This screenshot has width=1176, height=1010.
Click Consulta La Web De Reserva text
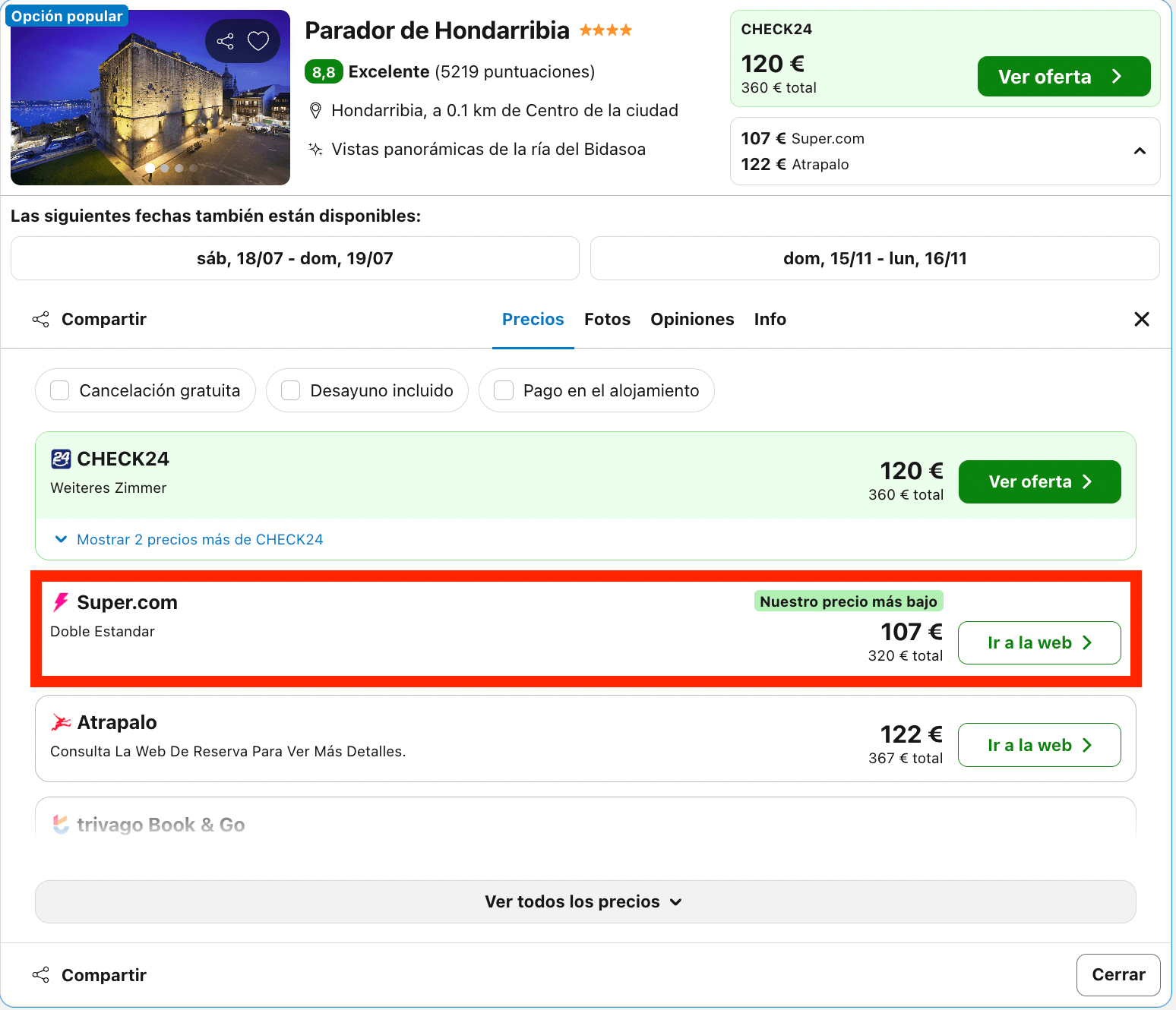pyautogui.click(x=228, y=751)
